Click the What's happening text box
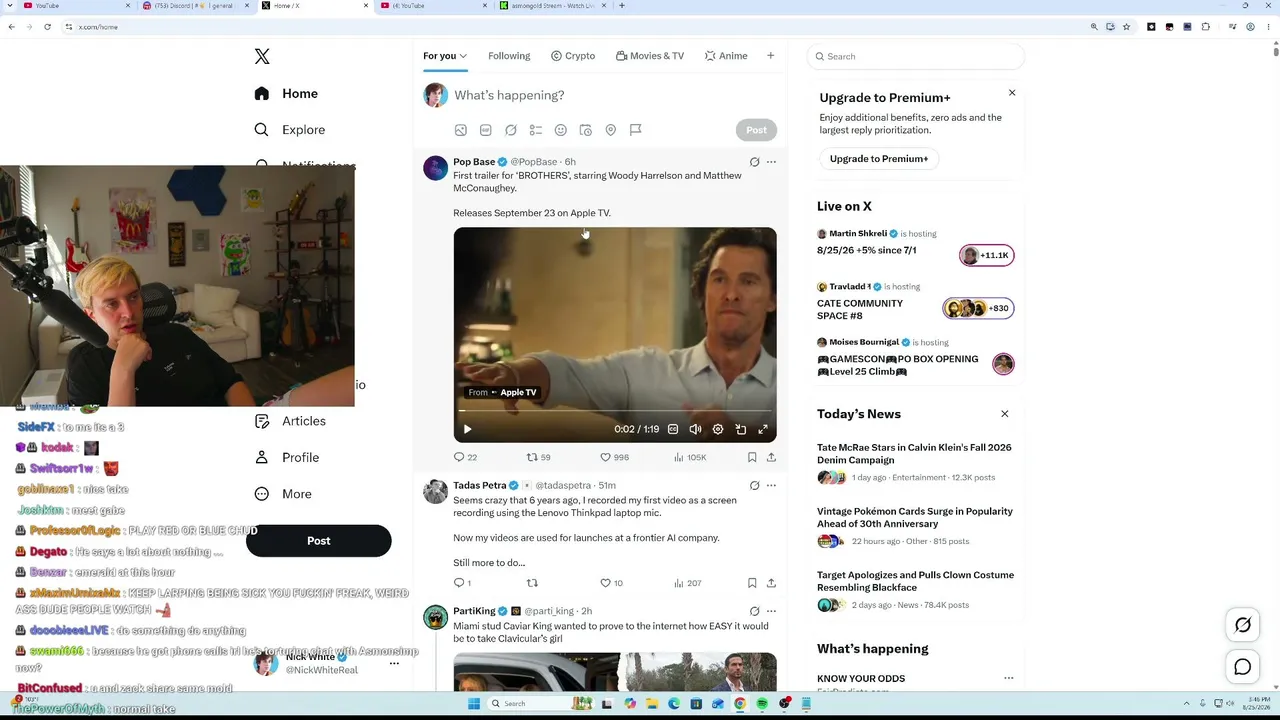 click(x=615, y=95)
